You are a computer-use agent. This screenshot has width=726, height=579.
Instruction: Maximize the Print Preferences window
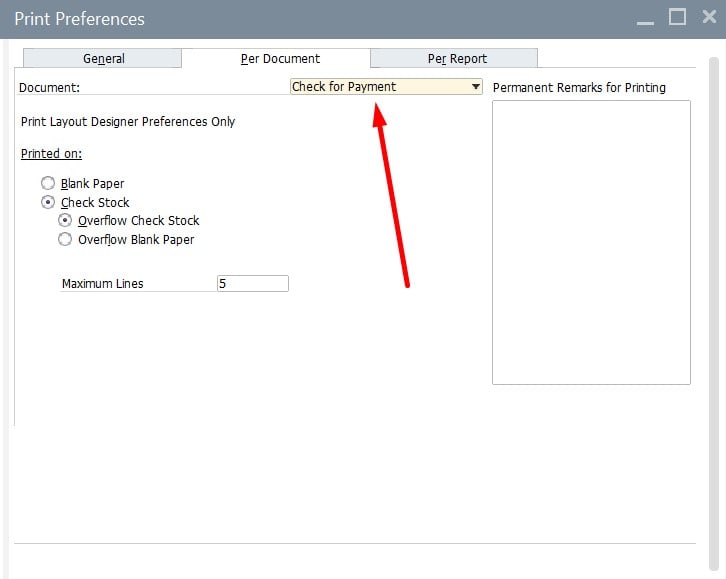click(677, 17)
